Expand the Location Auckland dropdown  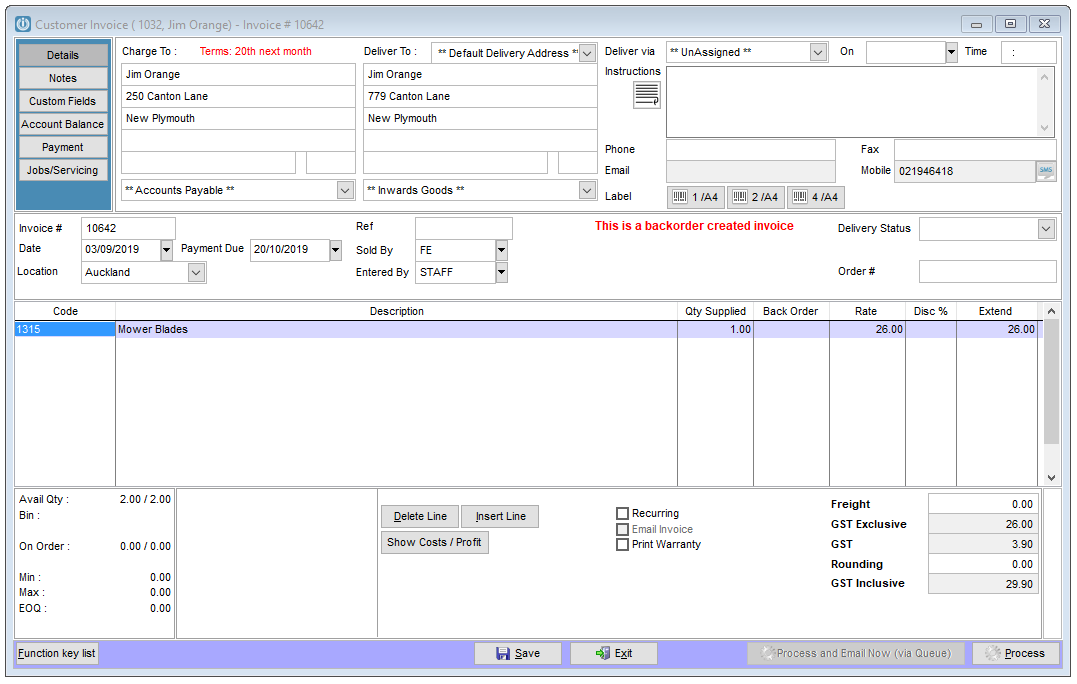pos(196,273)
